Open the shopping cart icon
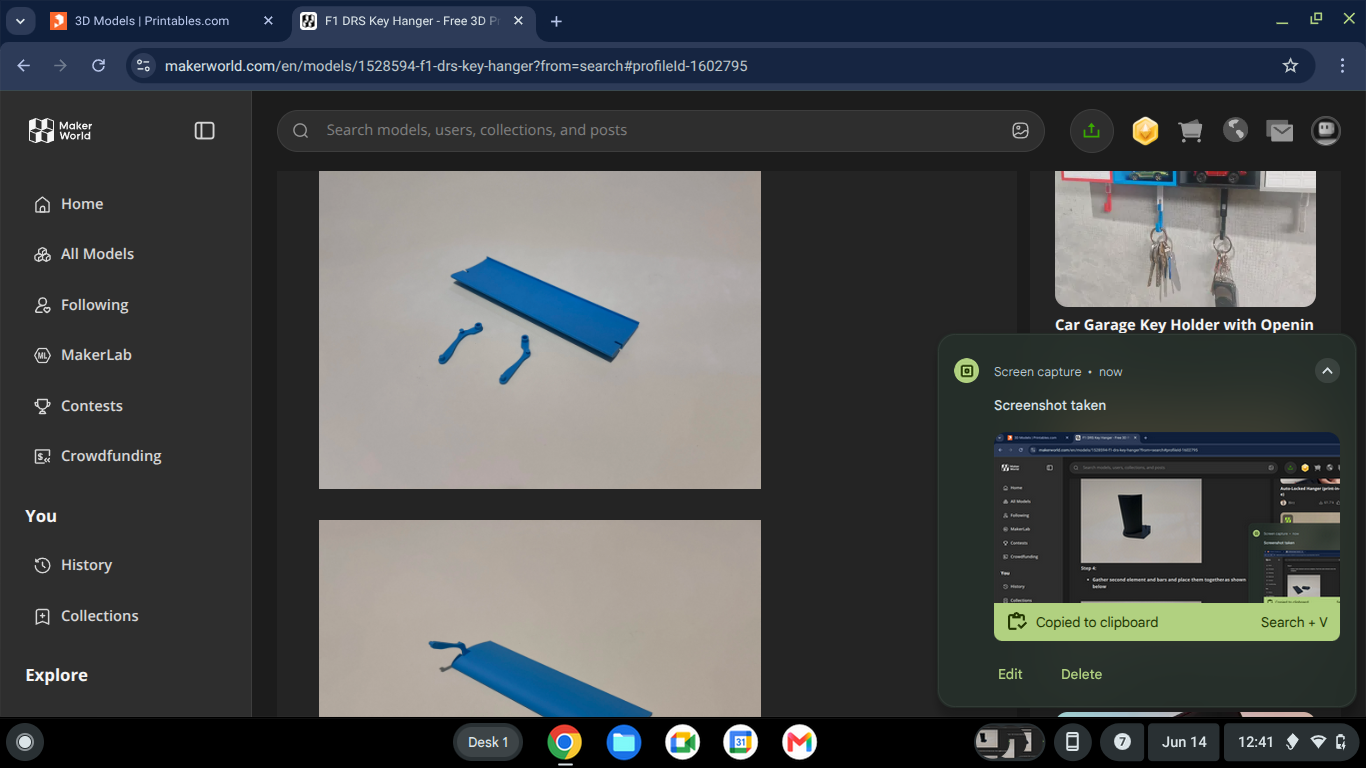1366x768 pixels. point(1190,131)
